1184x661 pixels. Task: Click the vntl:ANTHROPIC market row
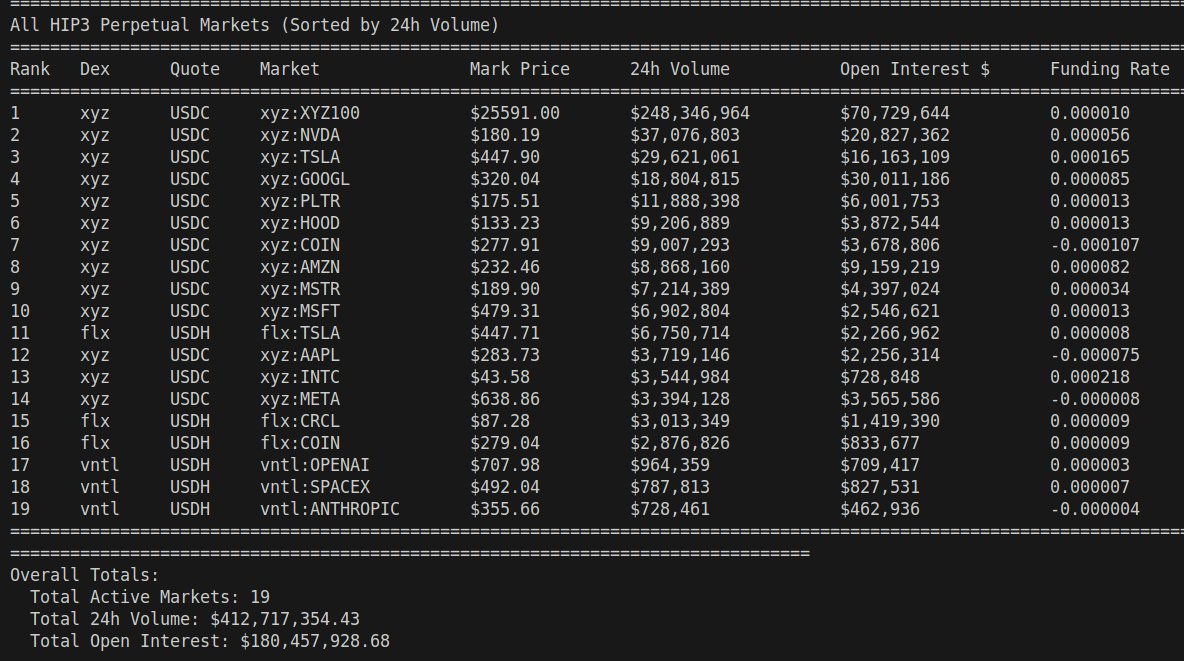[x=329, y=509]
